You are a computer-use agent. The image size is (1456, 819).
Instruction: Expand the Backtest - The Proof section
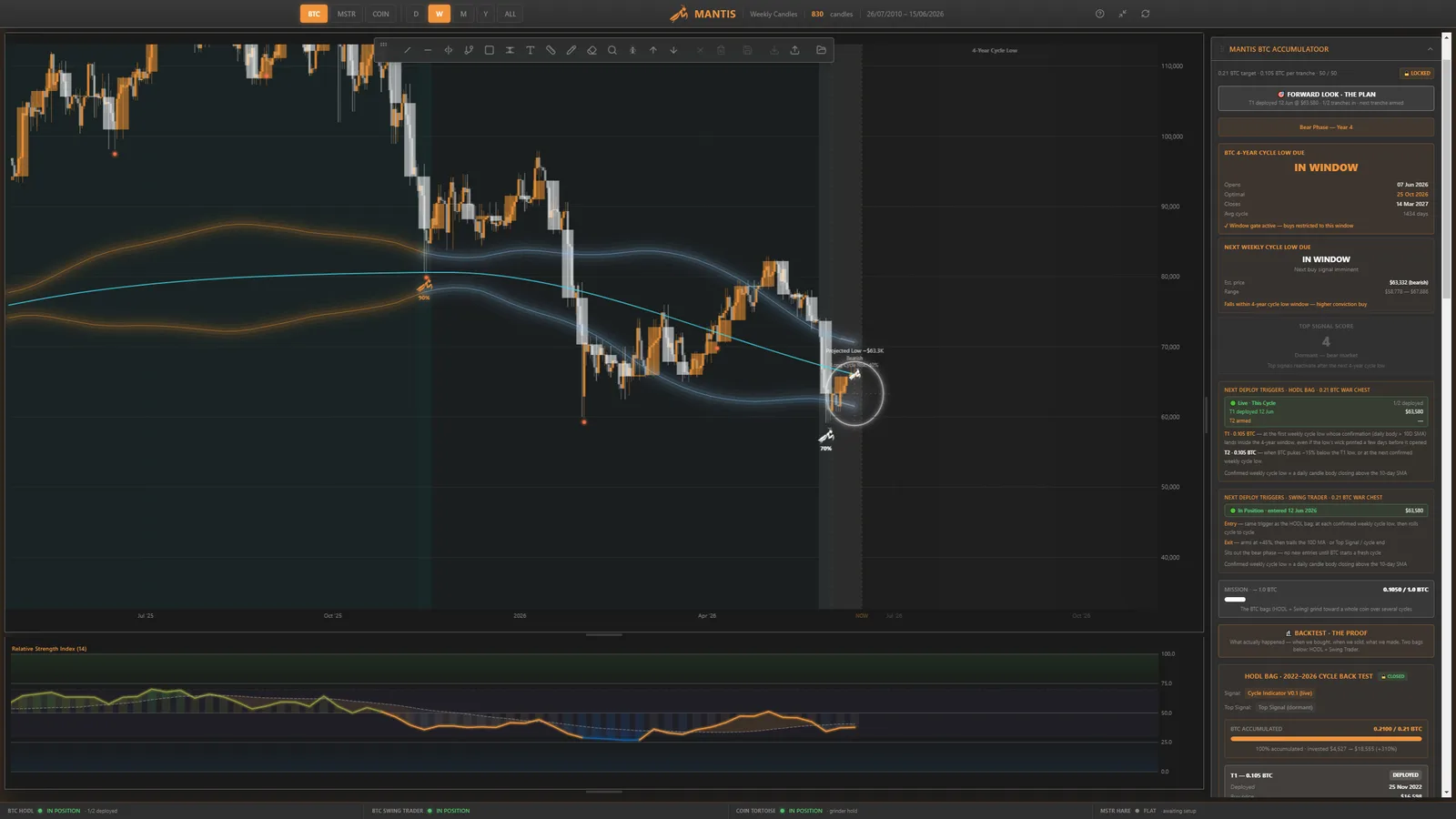click(1326, 641)
